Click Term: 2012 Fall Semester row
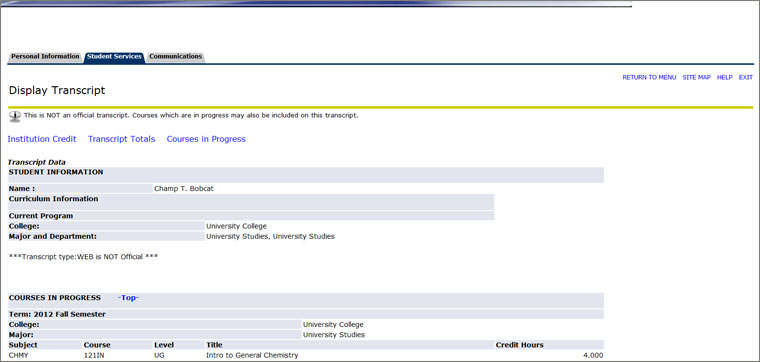This screenshot has width=760, height=362. click(x=306, y=315)
